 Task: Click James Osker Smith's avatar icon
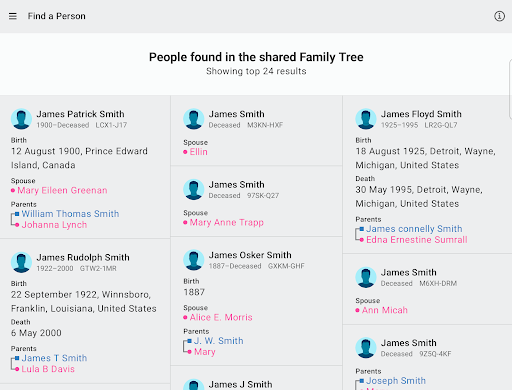point(194,260)
